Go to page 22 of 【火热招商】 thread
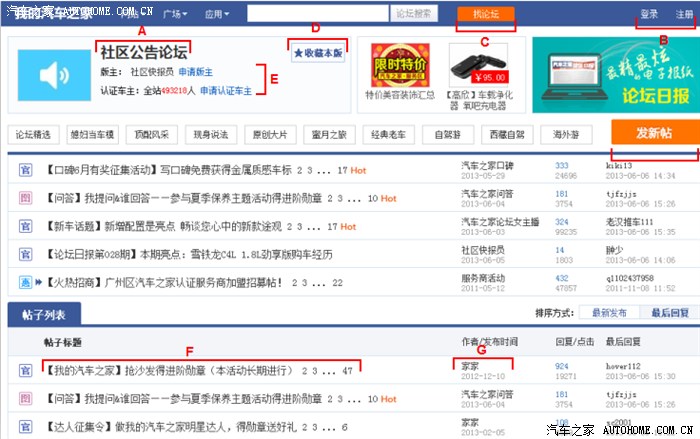 click(338, 282)
